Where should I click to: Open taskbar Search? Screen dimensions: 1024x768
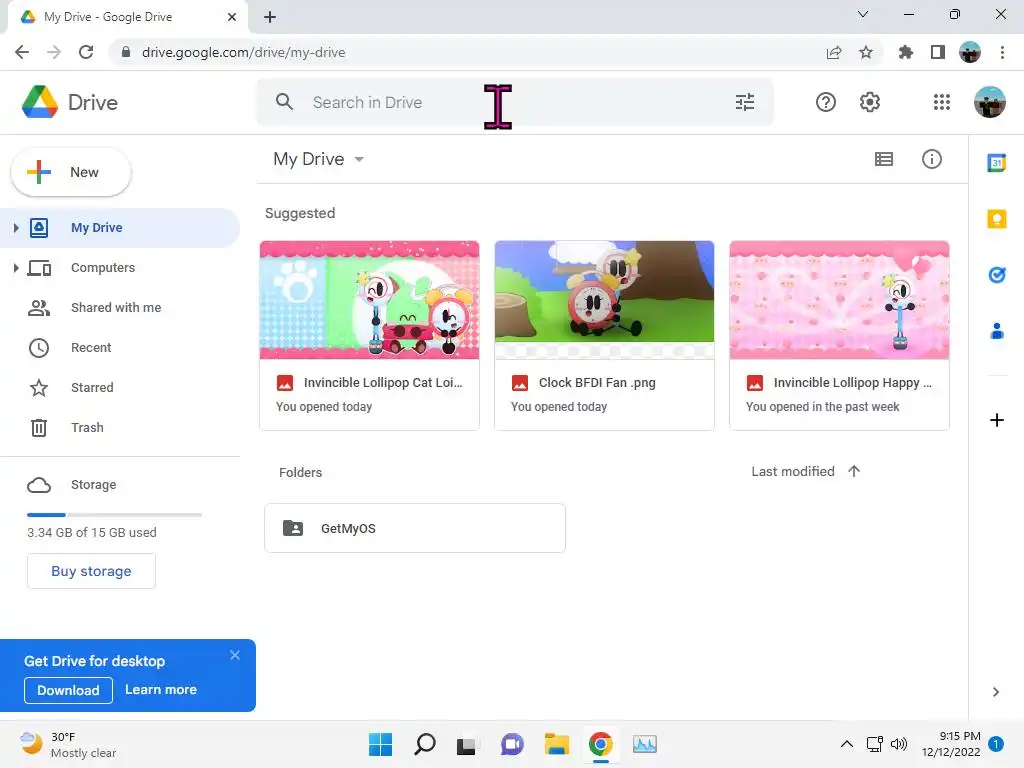pos(424,744)
